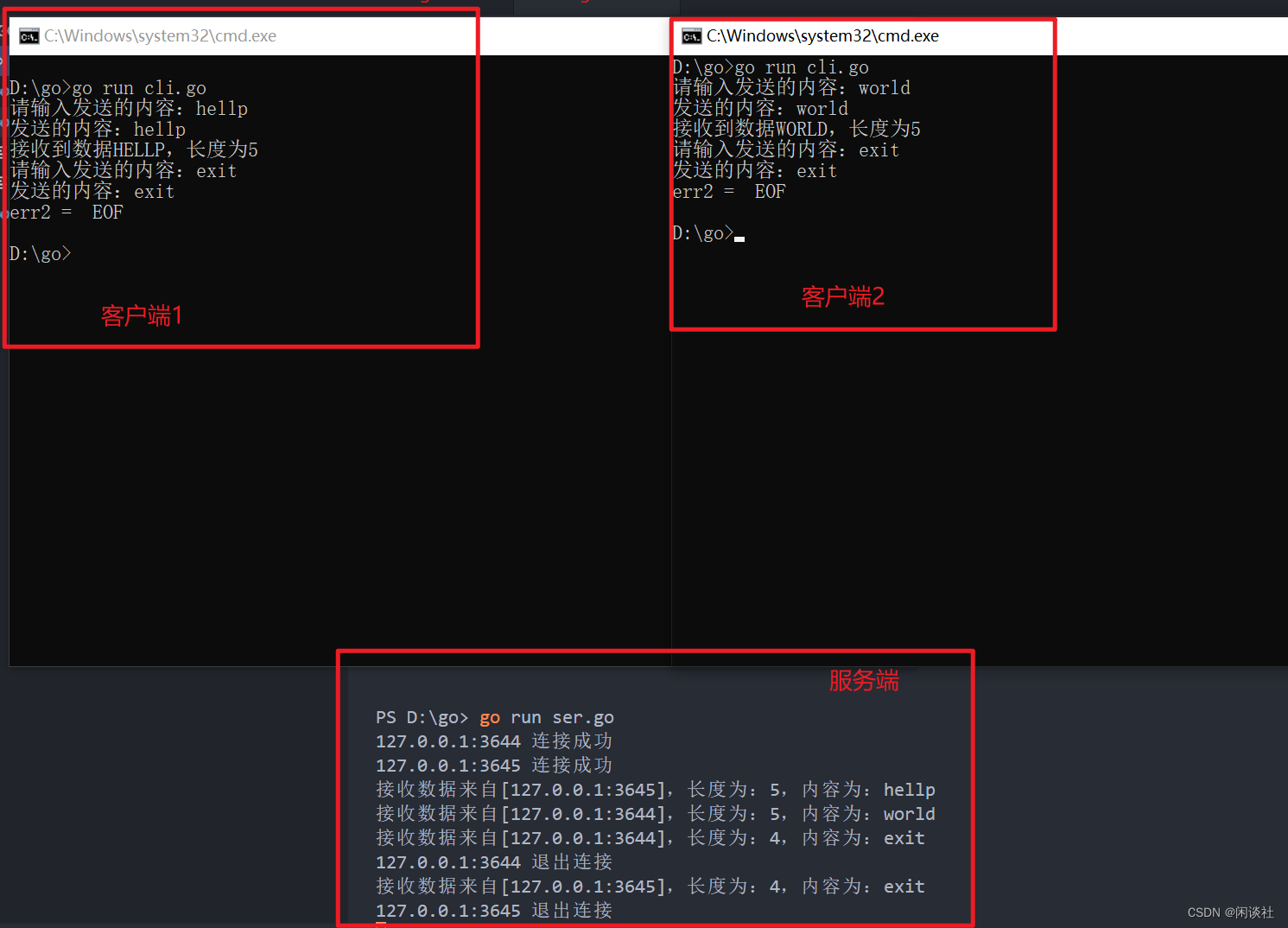Click server line with content 'world'
Viewport: 1288px width, 928px height.
[x=656, y=814]
